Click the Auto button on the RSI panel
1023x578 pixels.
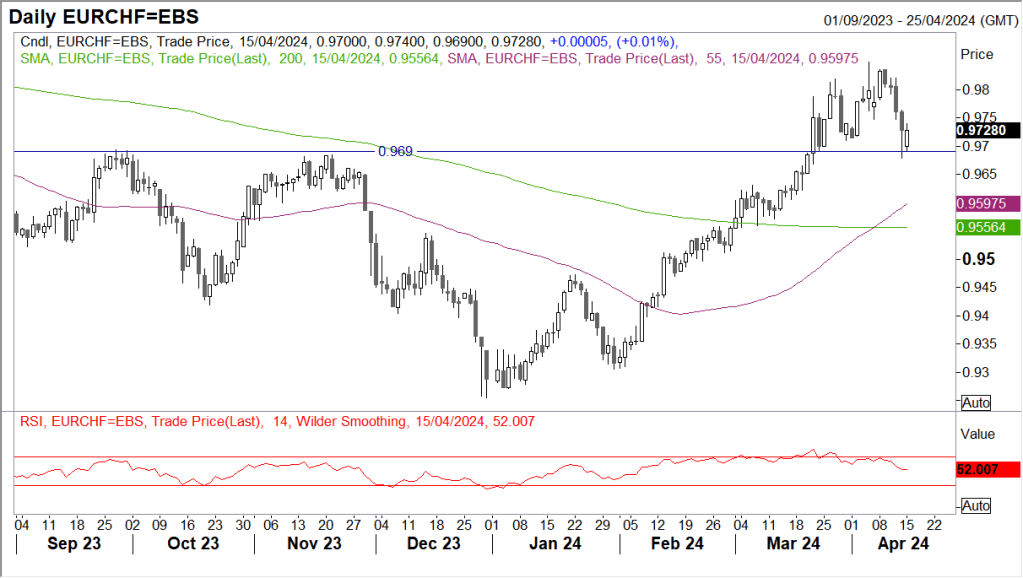[975, 506]
